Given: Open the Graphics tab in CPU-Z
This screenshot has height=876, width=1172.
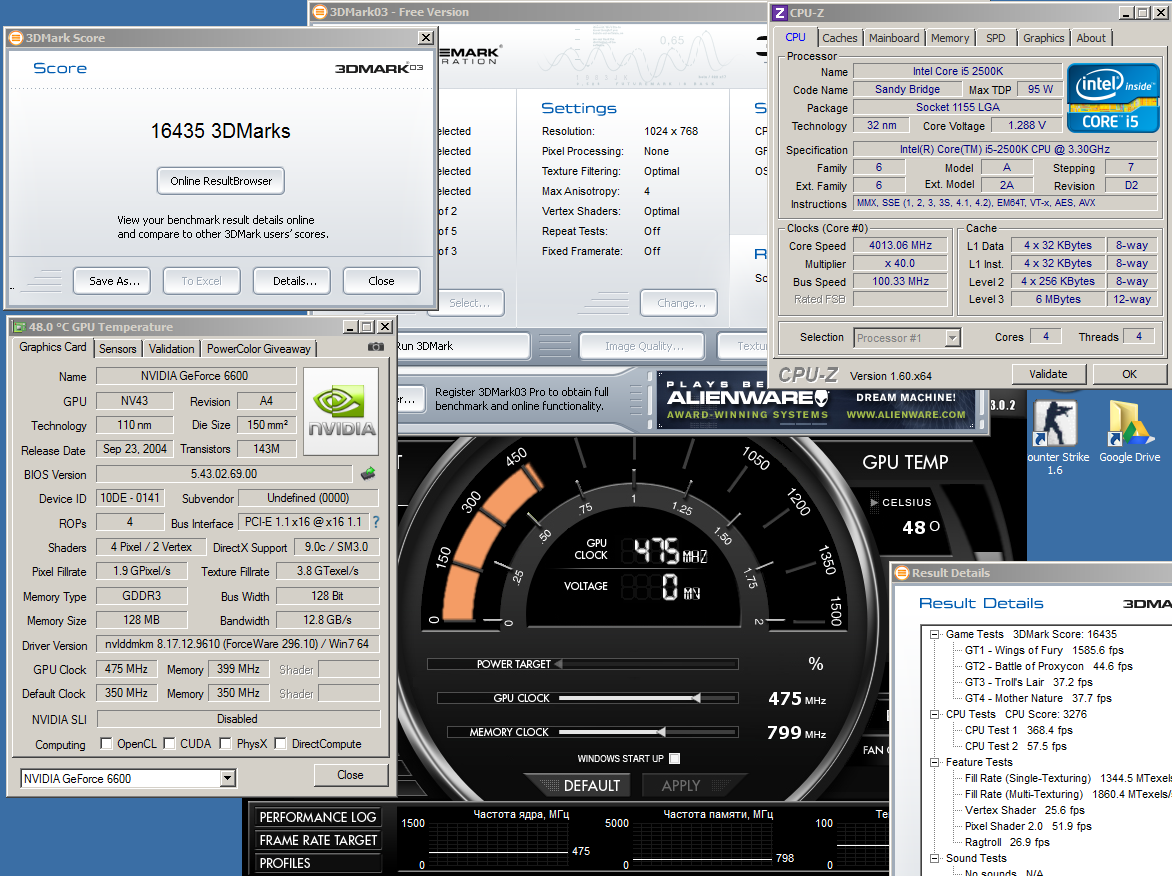Looking at the screenshot, I should click(1043, 38).
